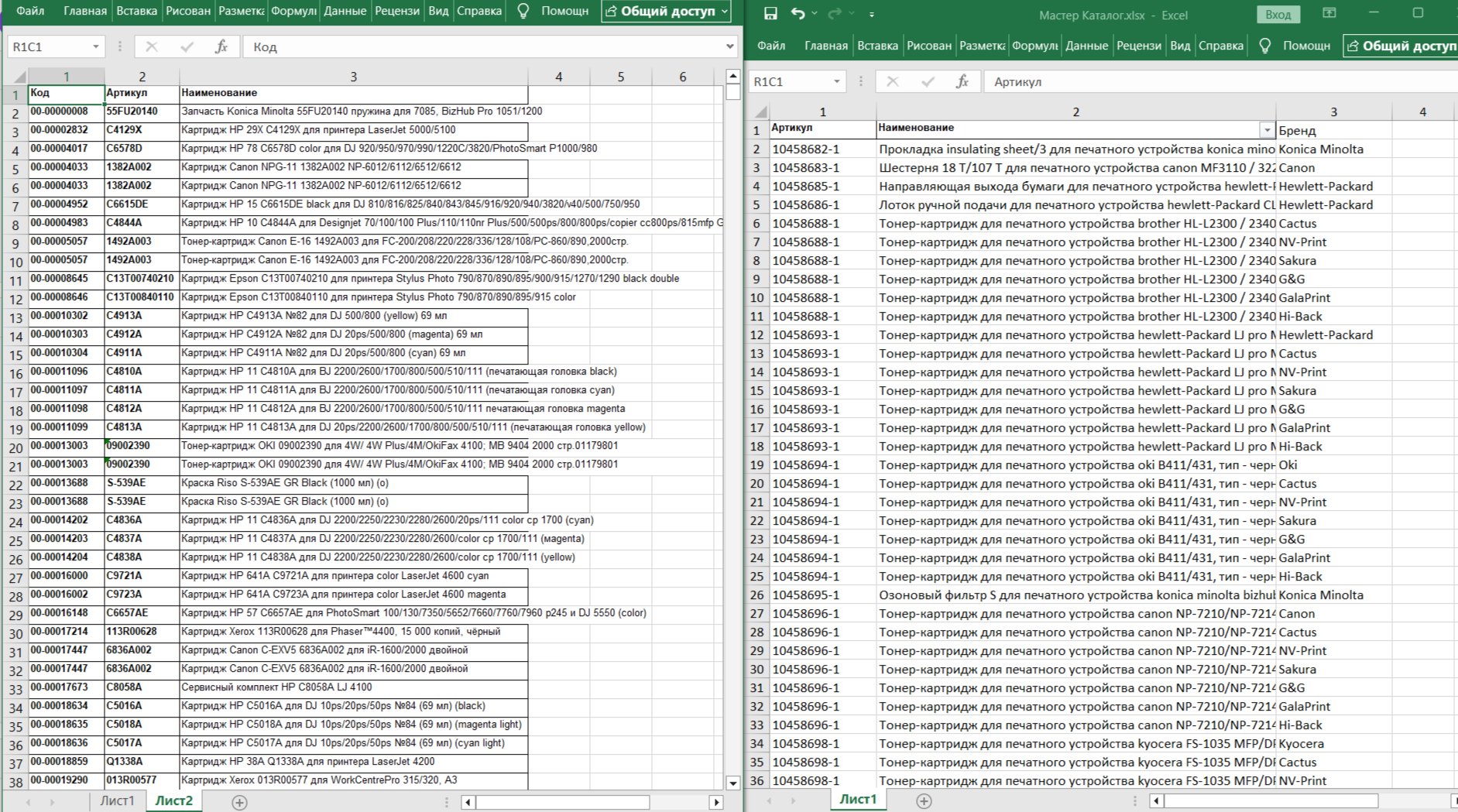Select row 20 header in the left window
This screenshot has width=1458, height=812.
[15, 447]
